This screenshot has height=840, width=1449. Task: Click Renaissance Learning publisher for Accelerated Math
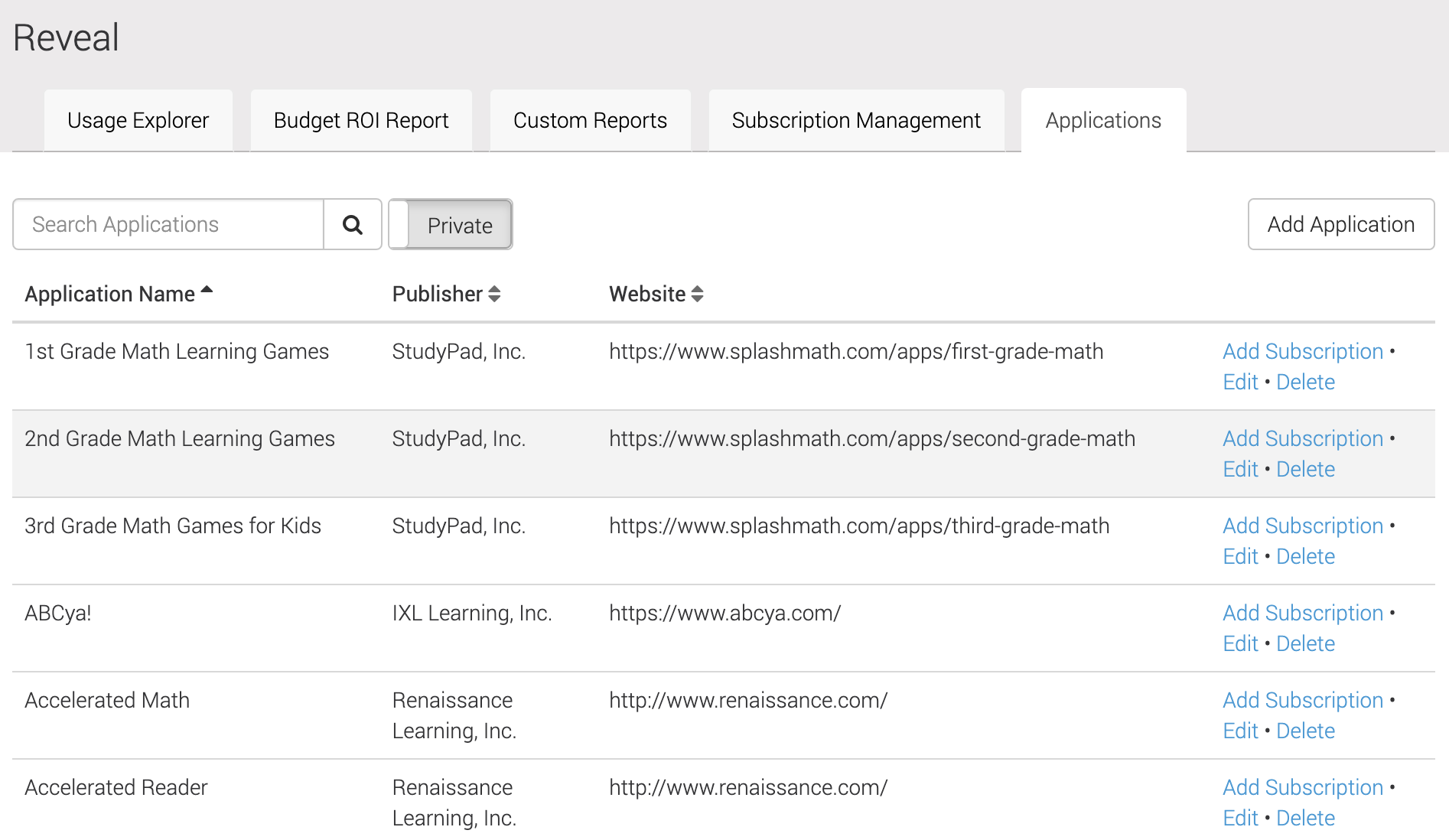tap(454, 715)
